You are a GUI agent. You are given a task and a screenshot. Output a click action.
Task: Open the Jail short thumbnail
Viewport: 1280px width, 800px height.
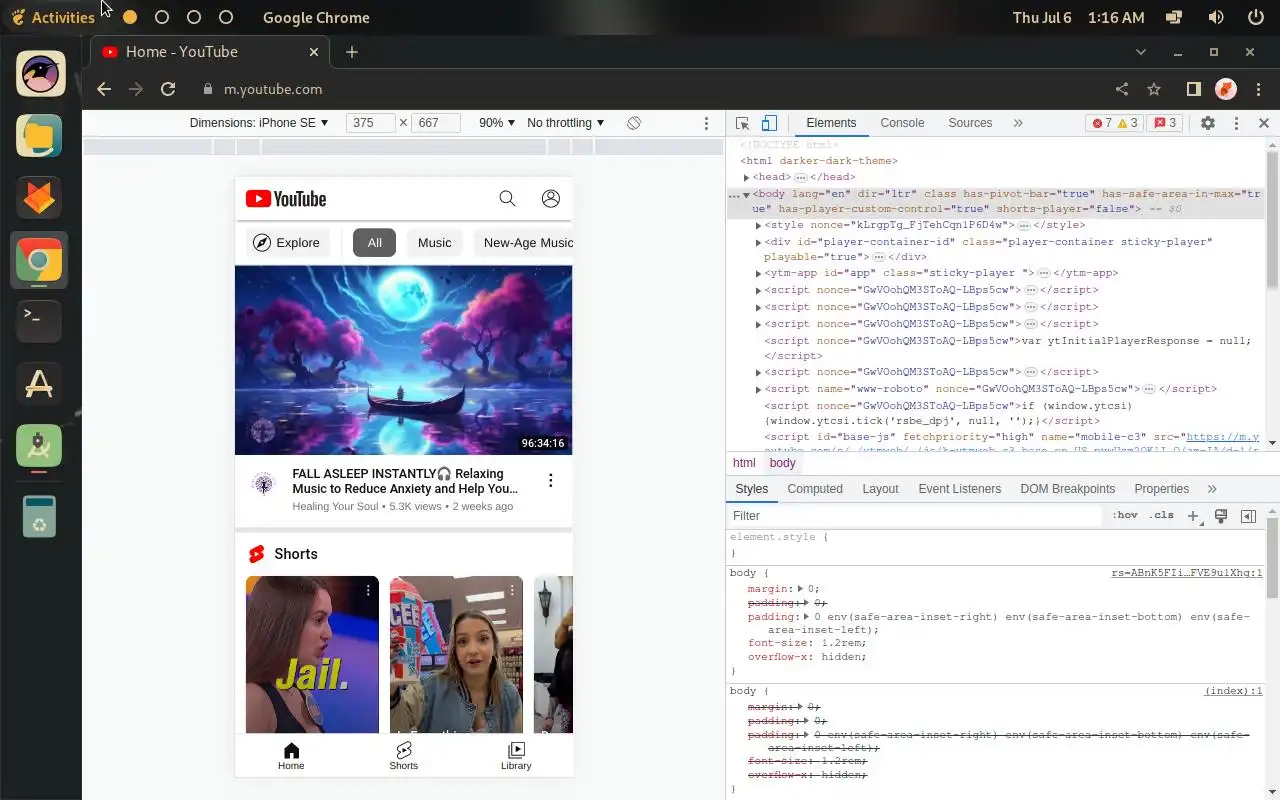pos(312,655)
